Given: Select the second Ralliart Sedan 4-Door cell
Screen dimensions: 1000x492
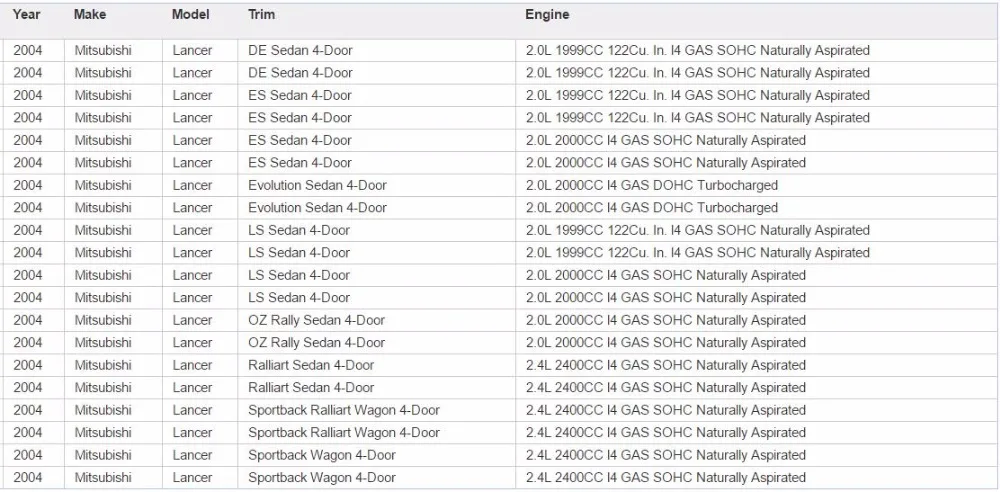Looking at the screenshot, I should point(376,387).
